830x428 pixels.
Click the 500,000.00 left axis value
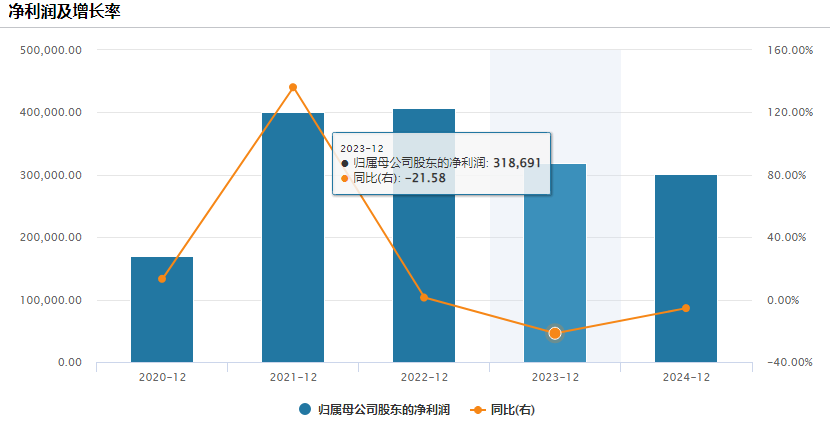[50, 50]
